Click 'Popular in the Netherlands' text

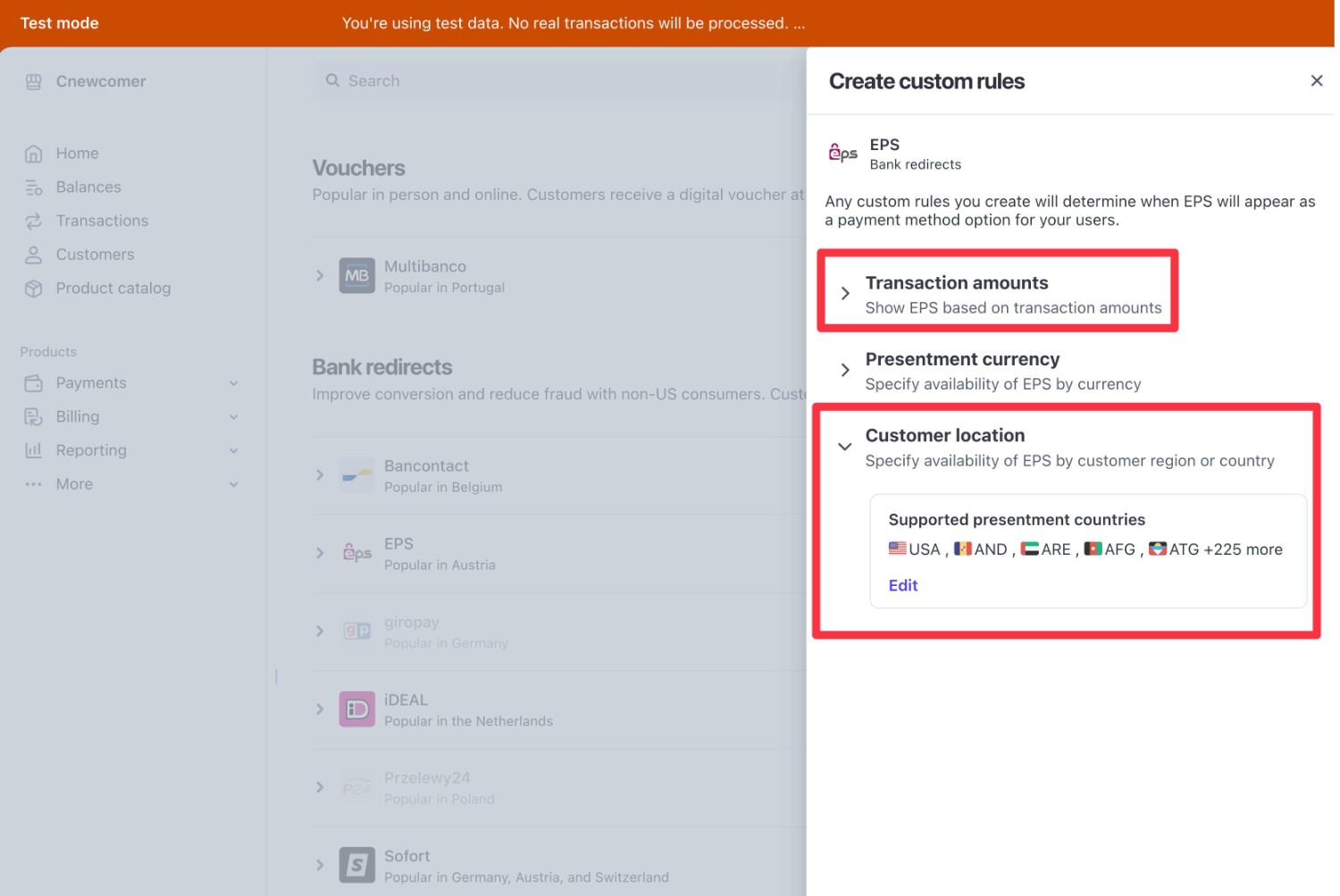click(x=468, y=722)
